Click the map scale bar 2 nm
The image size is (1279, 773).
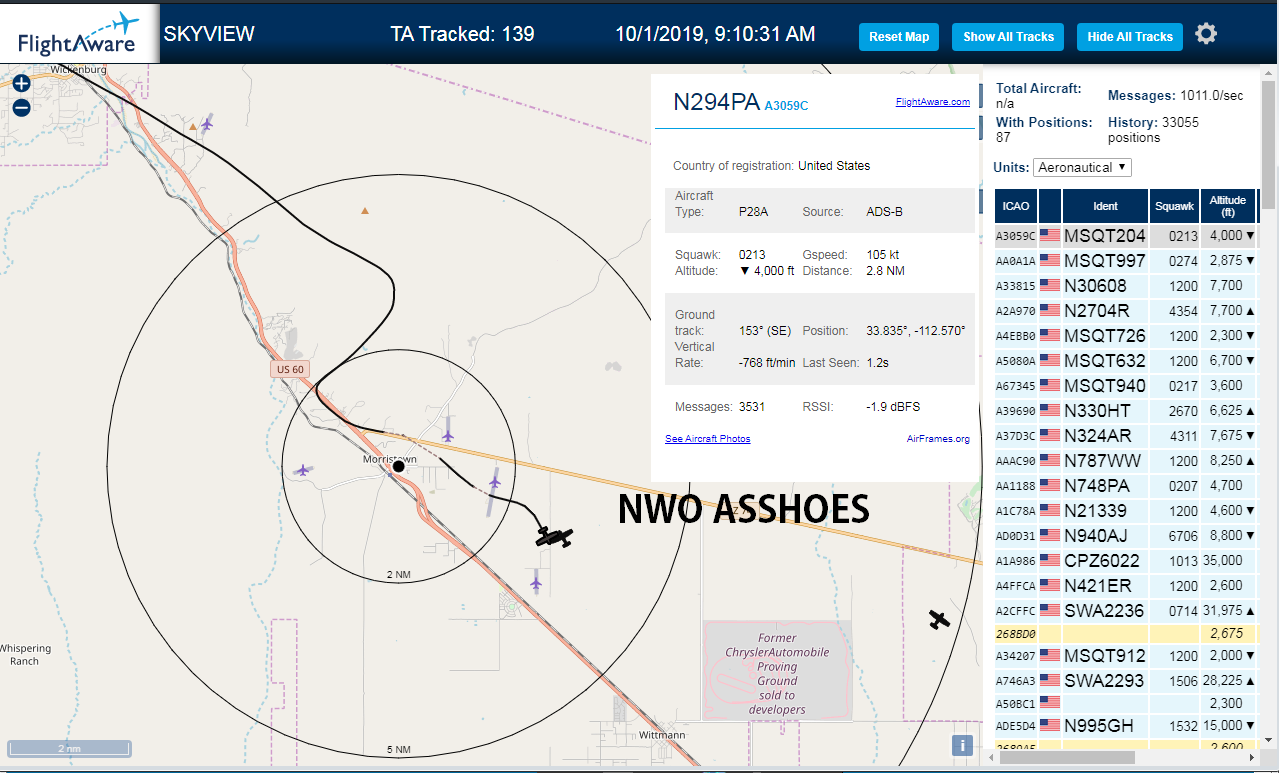[x=69, y=748]
